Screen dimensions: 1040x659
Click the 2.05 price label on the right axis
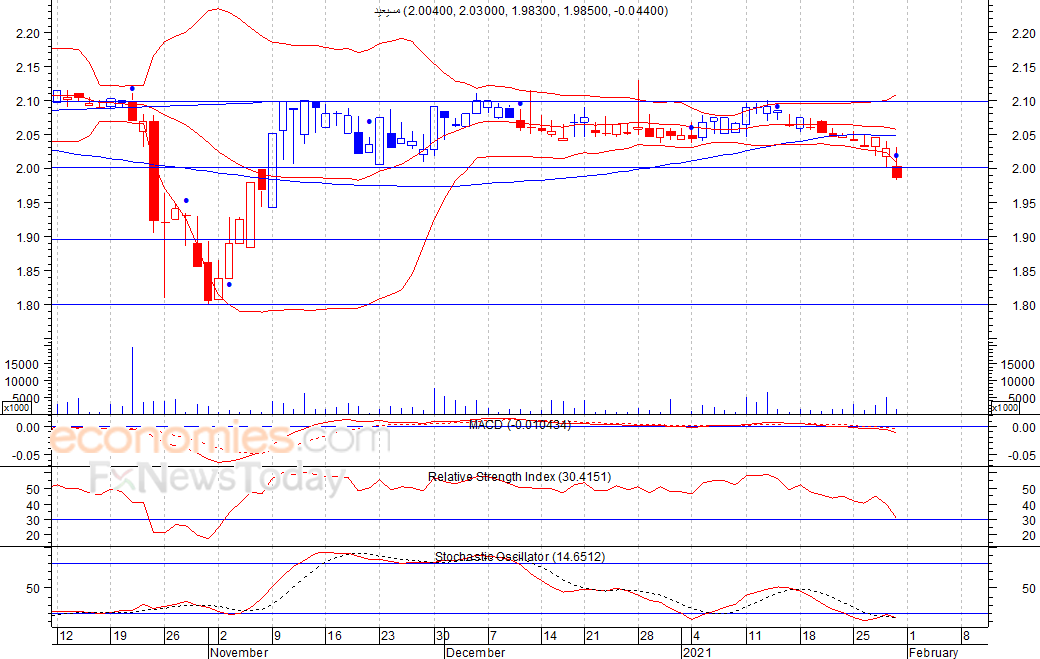[x=1023, y=135]
